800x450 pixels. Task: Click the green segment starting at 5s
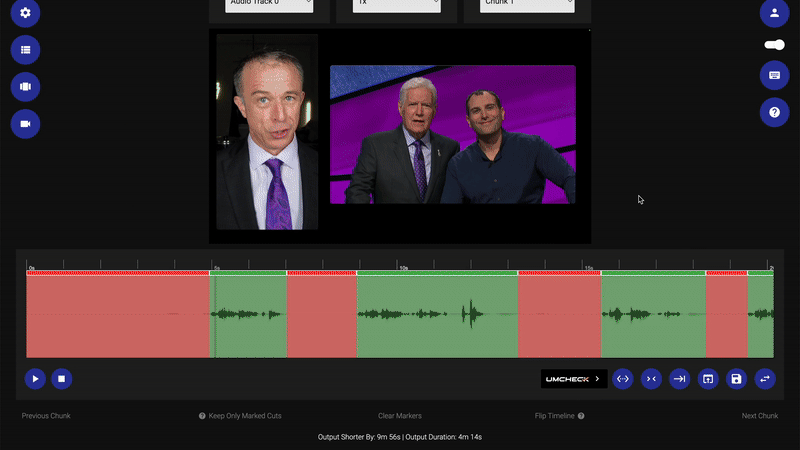[248, 314]
